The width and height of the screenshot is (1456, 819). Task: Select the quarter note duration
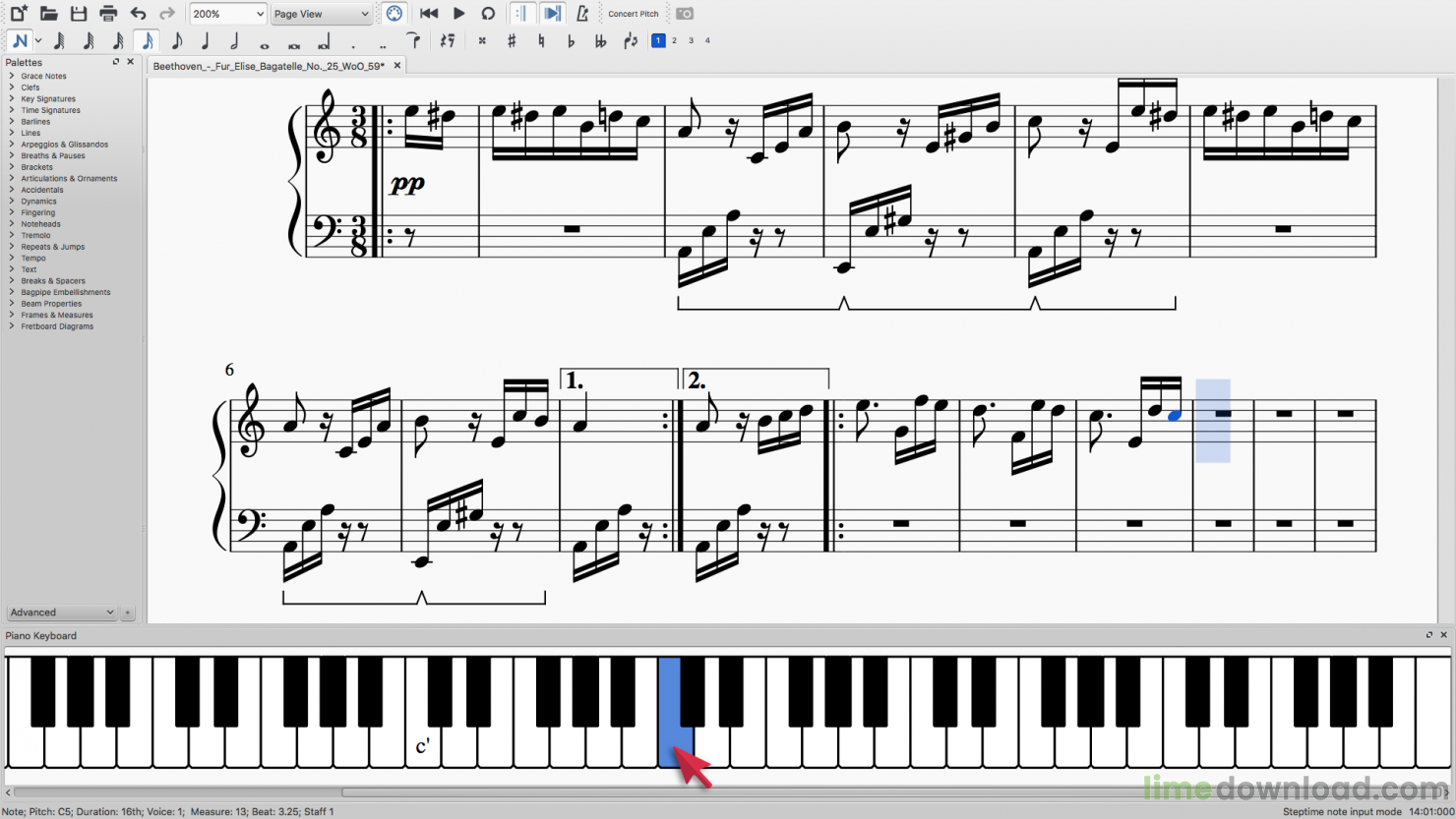[204, 41]
